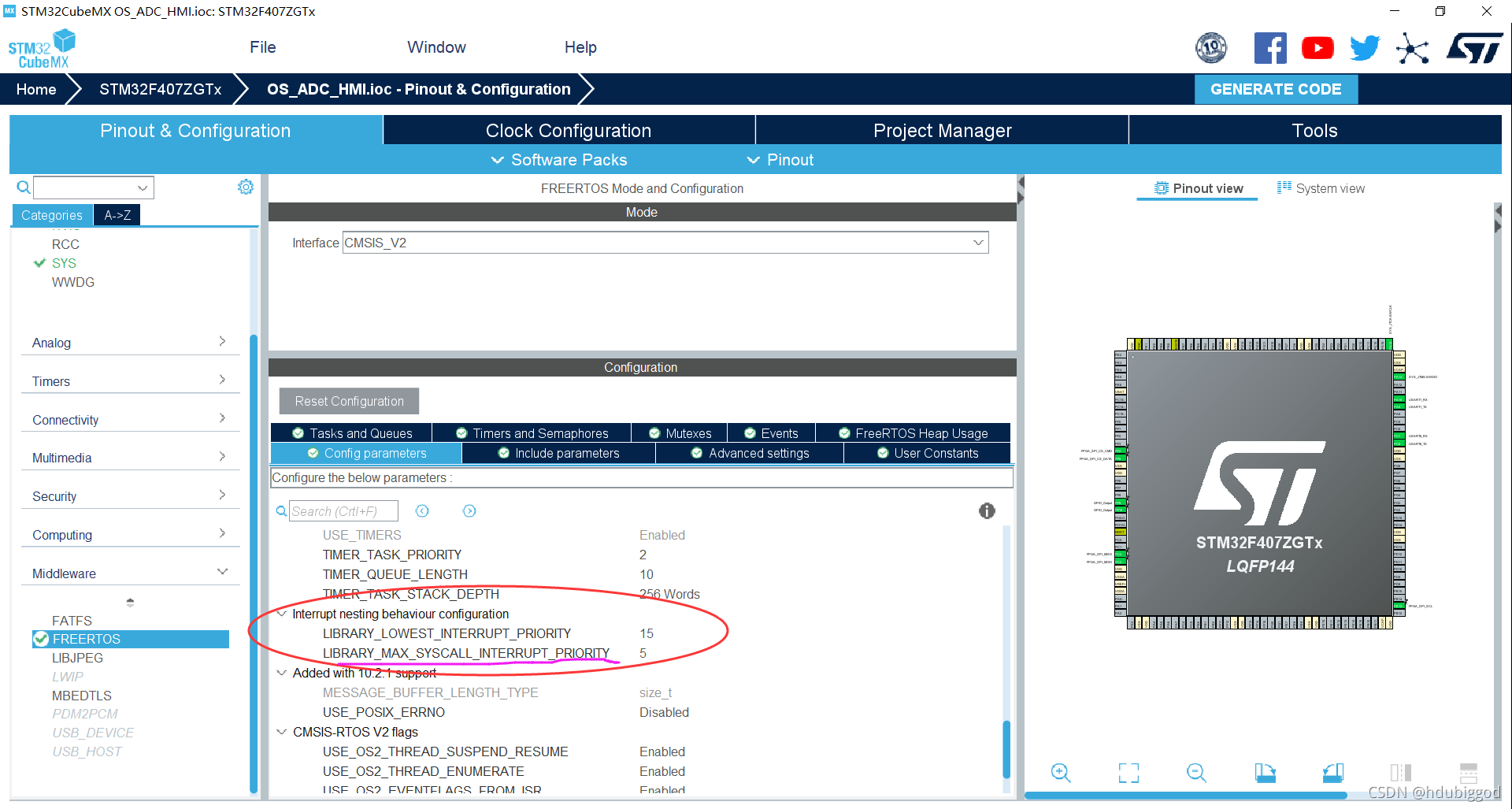Show parameter information panel icon
Image resolution: width=1512 pixels, height=809 pixels.
tap(987, 510)
